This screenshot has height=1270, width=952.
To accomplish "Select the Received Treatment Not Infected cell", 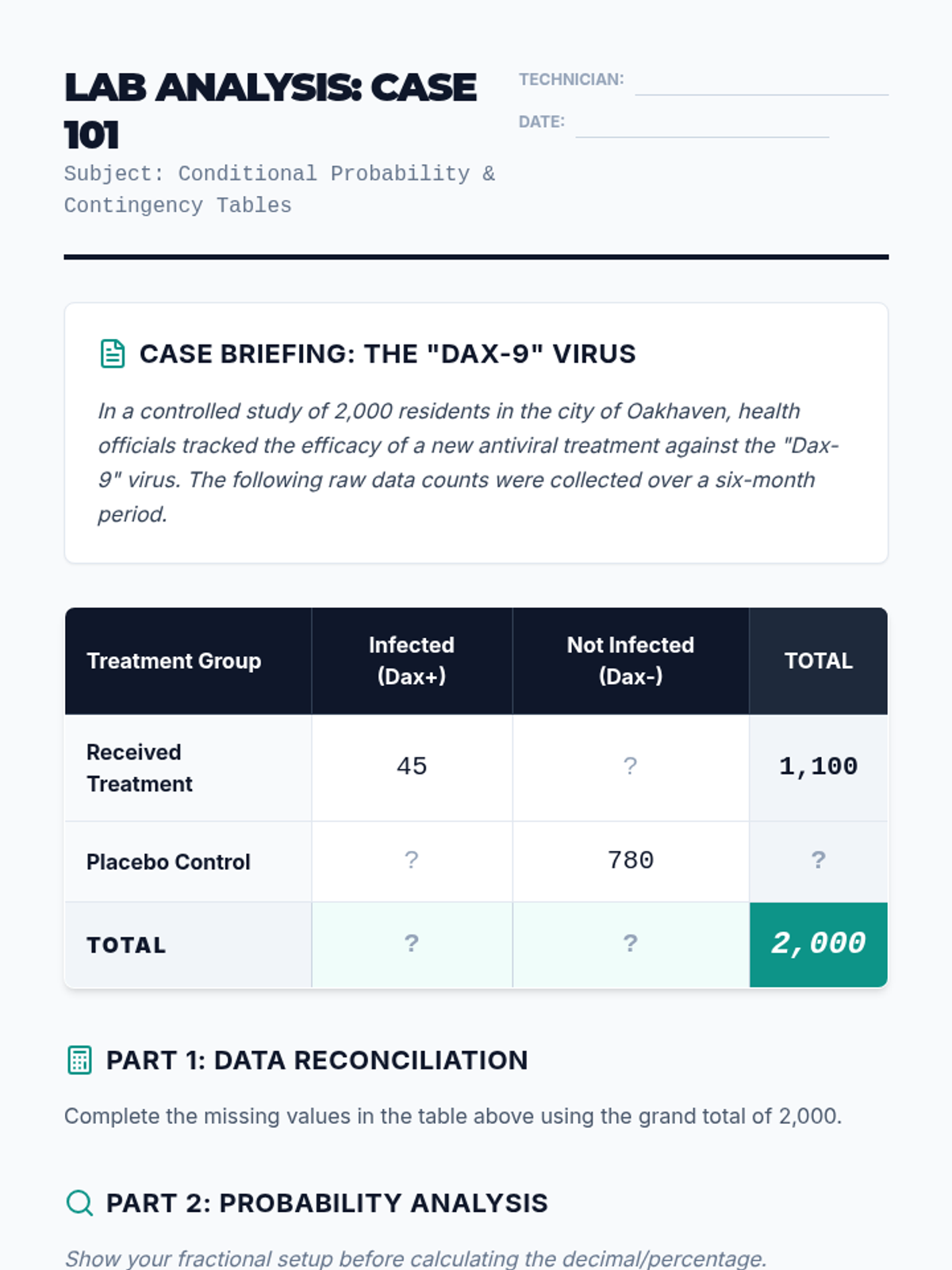I will 630,767.
